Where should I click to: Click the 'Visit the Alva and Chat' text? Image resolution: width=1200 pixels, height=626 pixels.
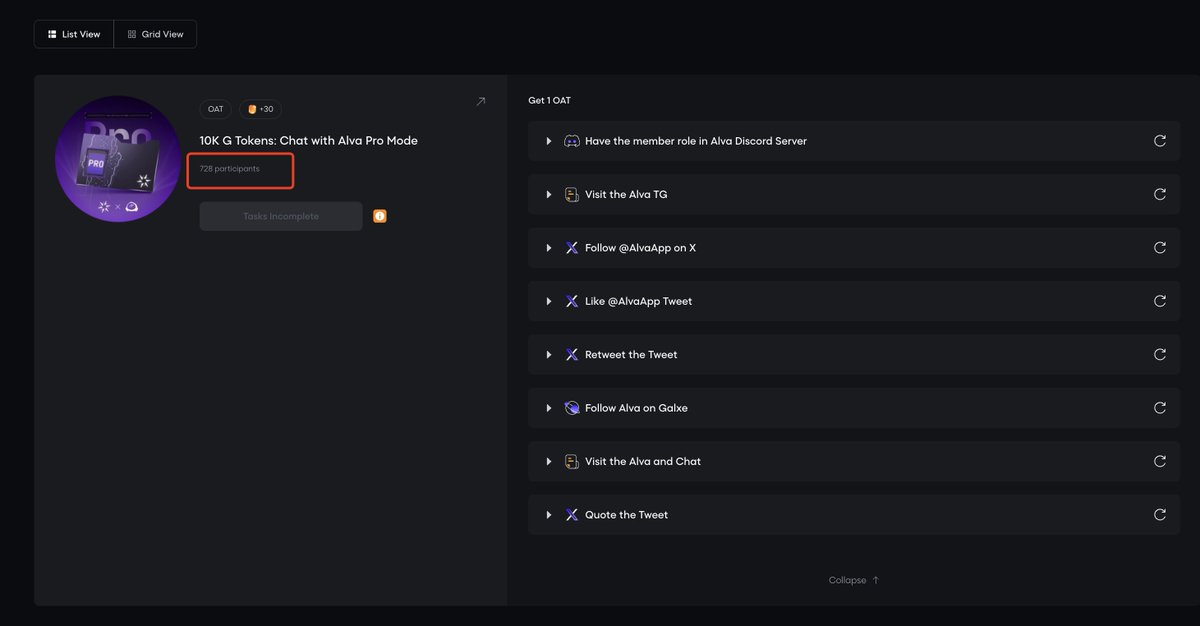point(643,461)
